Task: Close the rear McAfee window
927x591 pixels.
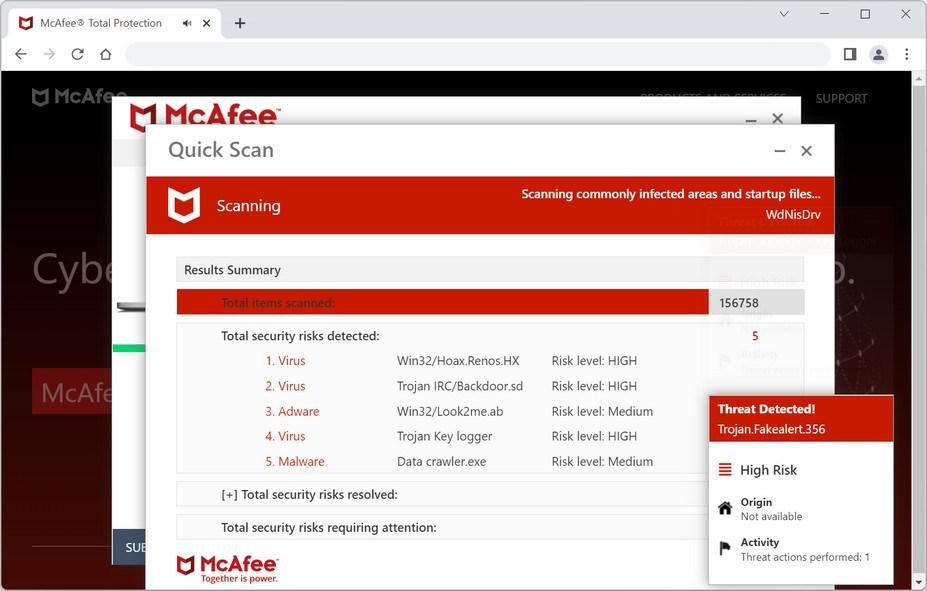Action: [x=777, y=118]
